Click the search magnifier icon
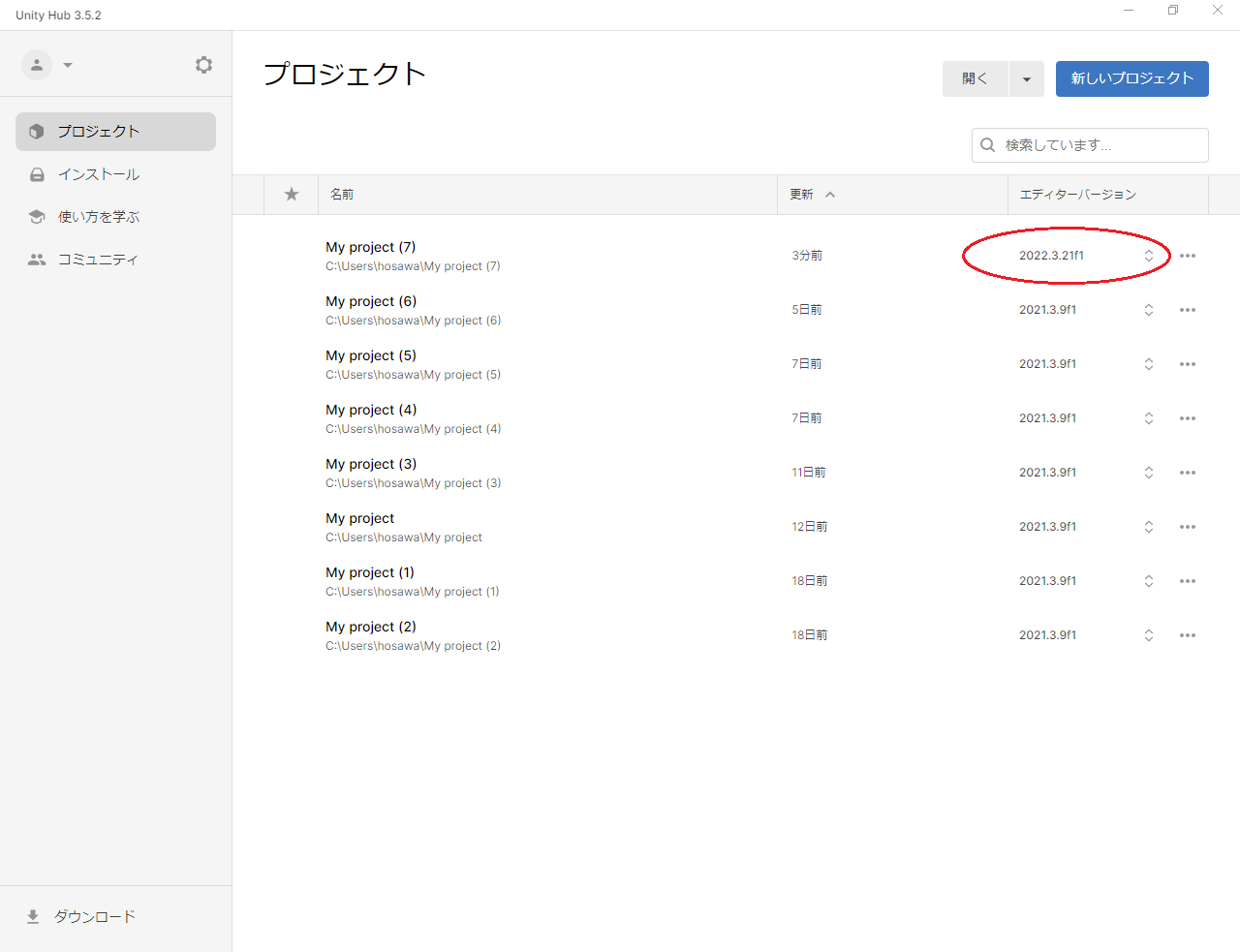The width and height of the screenshot is (1240, 952). (988, 145)
